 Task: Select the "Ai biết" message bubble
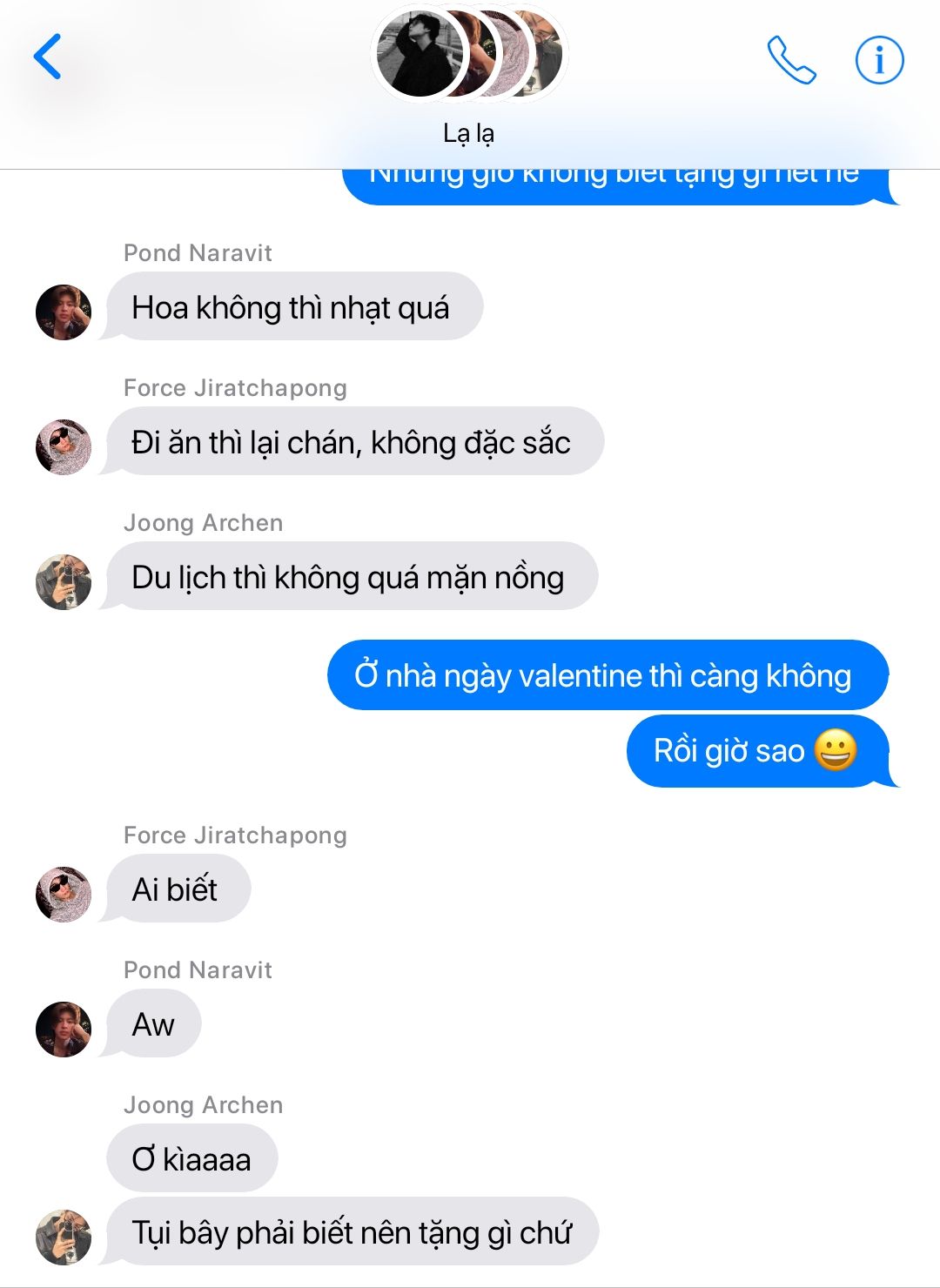click(x=178, y=889)
